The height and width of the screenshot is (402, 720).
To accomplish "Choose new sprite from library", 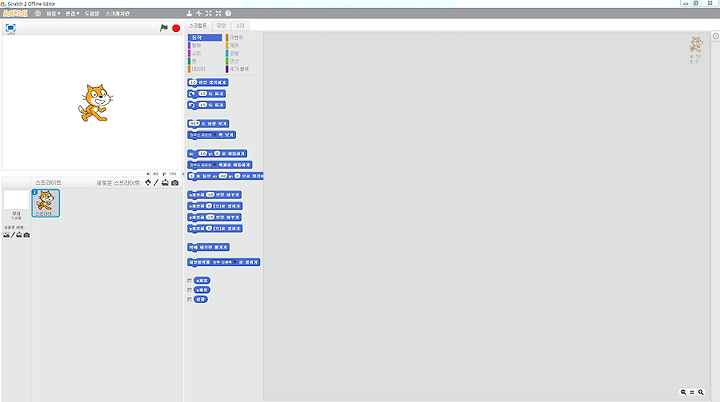I will tap(148, 183).
